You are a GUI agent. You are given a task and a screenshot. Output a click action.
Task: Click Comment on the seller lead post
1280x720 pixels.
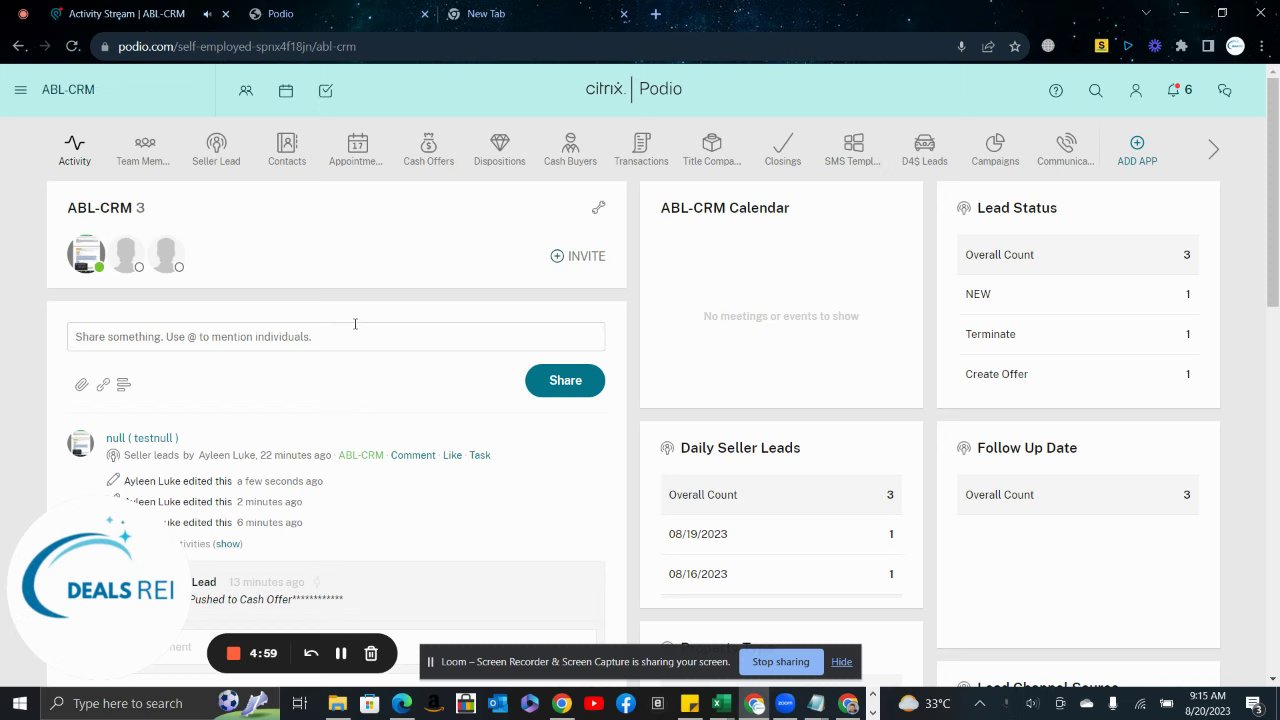(413, 455)
